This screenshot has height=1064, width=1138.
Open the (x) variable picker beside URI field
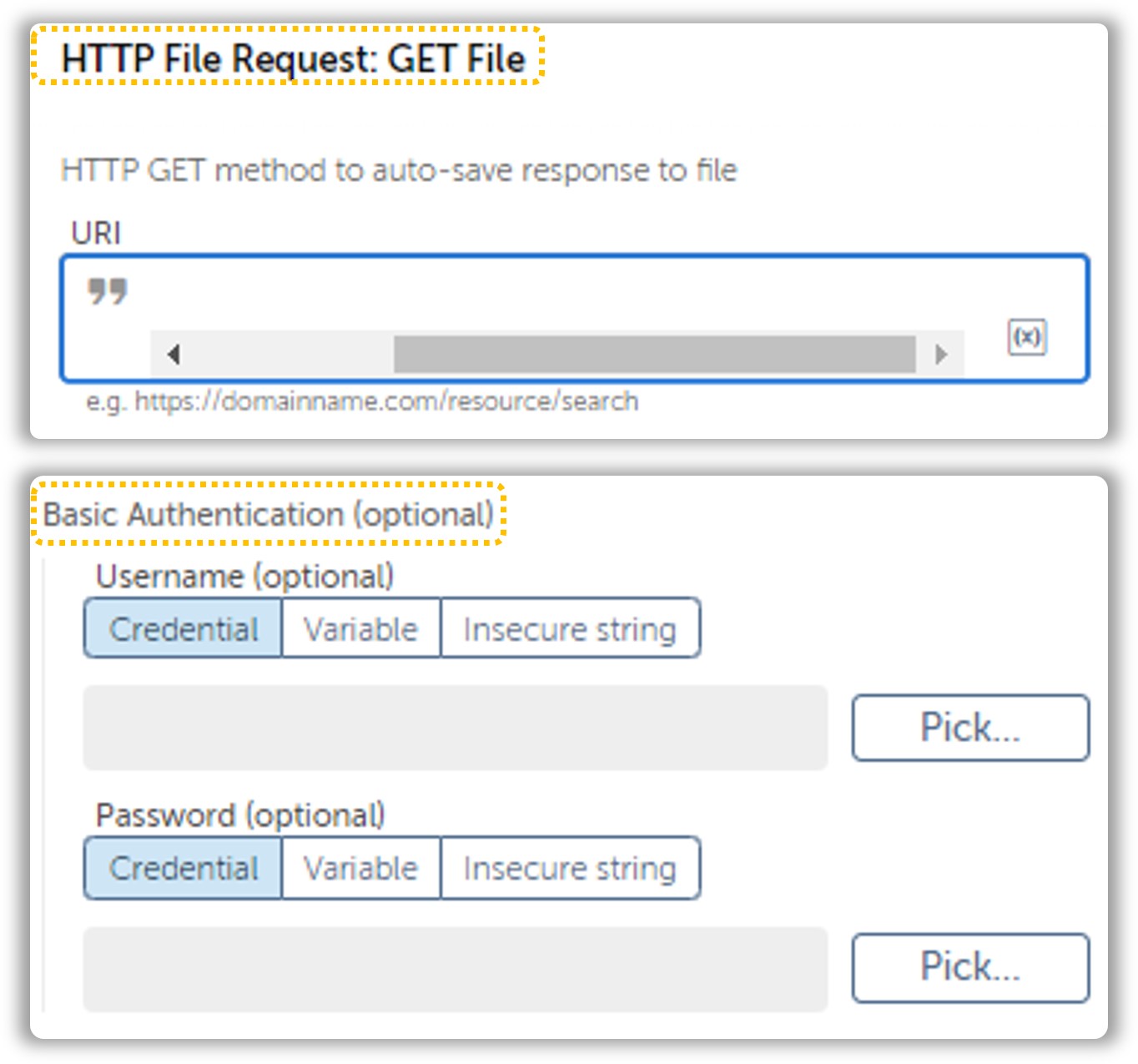pyautogui.click(x=1029, y=338)
